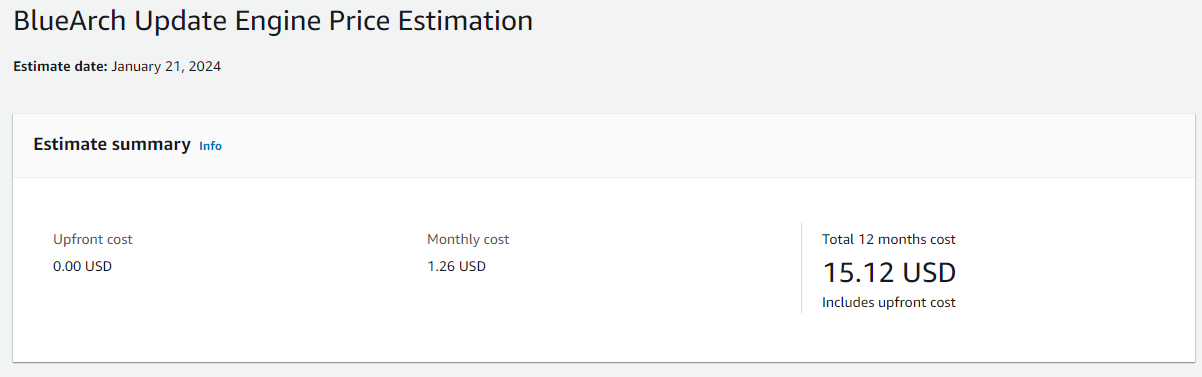Click the word Upfront in cost label
Image resolution: width=1202 pixels, height=377 pixels.
[x=77, y=240]
